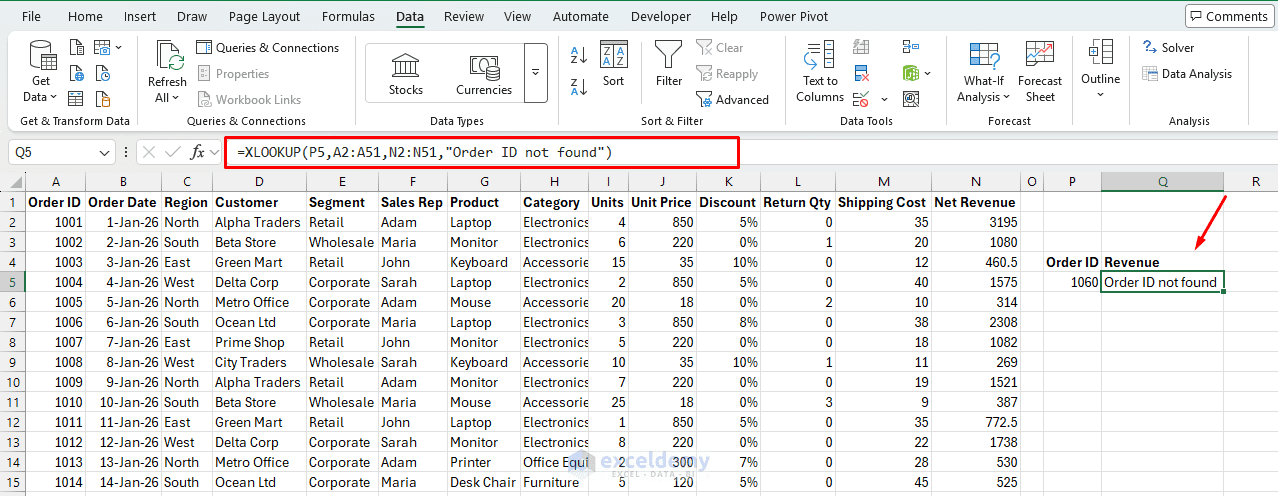Expand the Data Types gallery
This screenshot has height=496, width=1278.
pyautogui.click(x=536, y=72)
